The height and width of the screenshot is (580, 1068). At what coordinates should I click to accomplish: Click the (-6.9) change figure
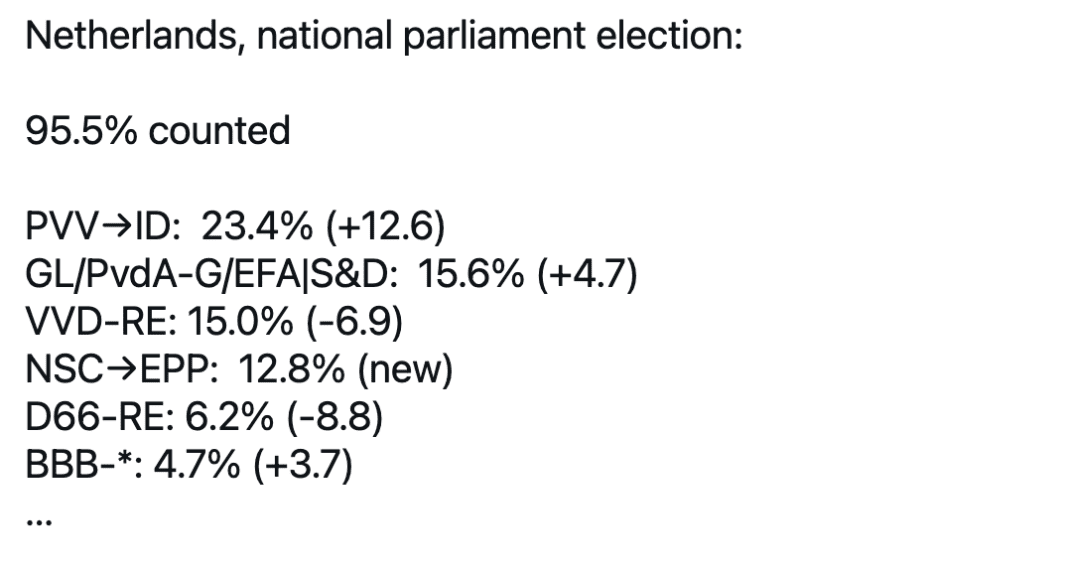[x=354, y=322]
